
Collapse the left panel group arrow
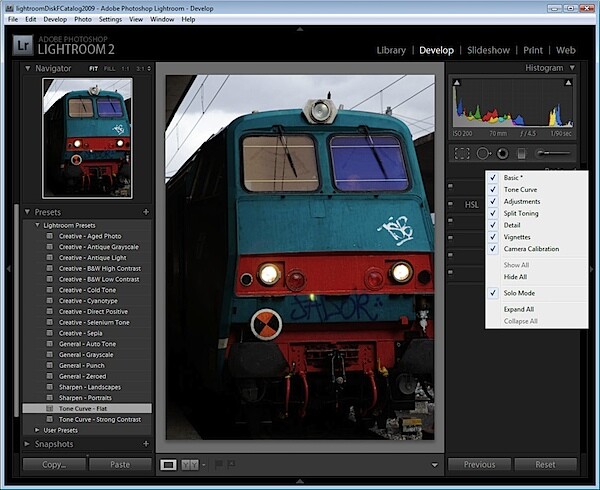[x=8, y=269]
